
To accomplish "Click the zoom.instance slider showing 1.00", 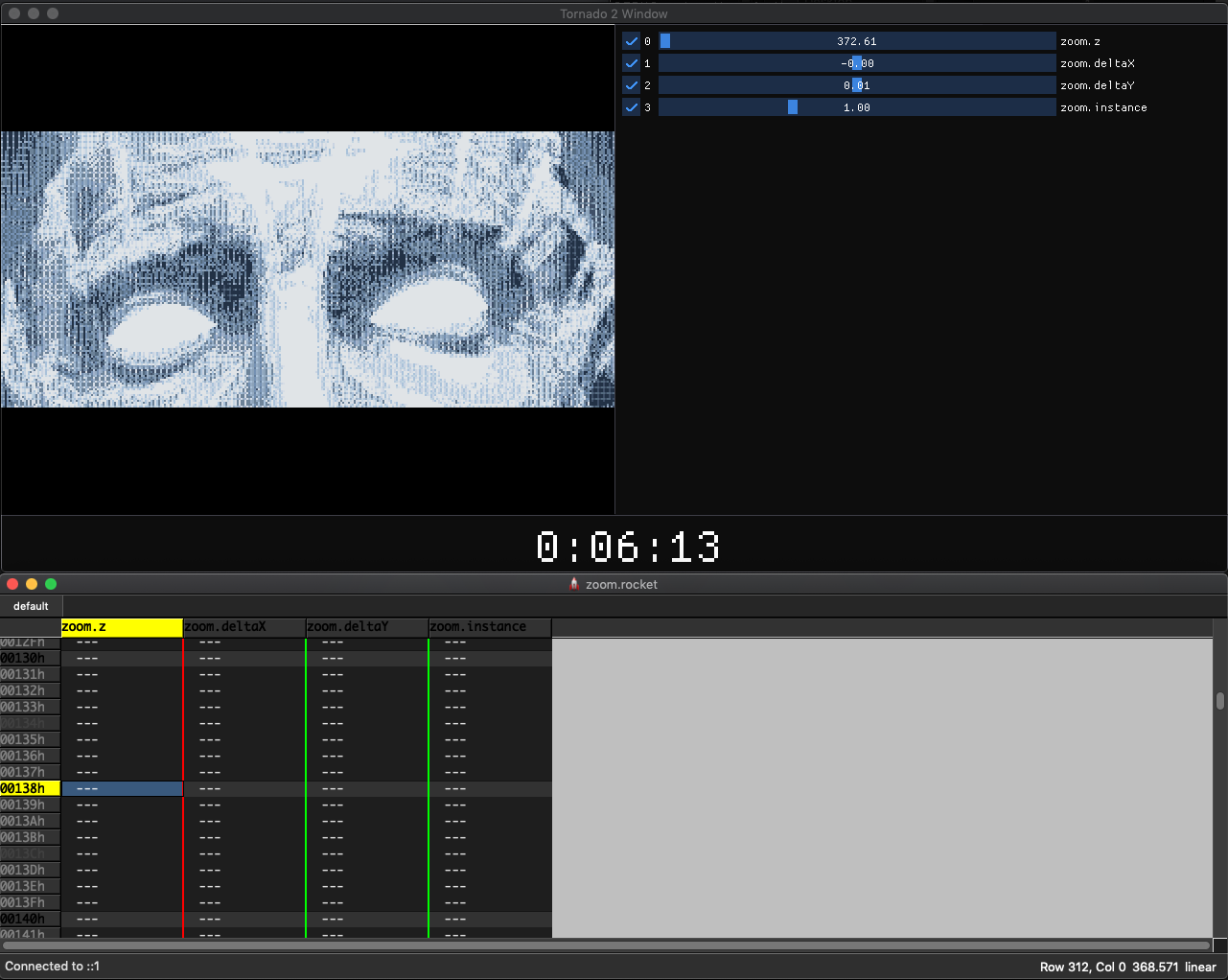I will [x=857, y=107].
